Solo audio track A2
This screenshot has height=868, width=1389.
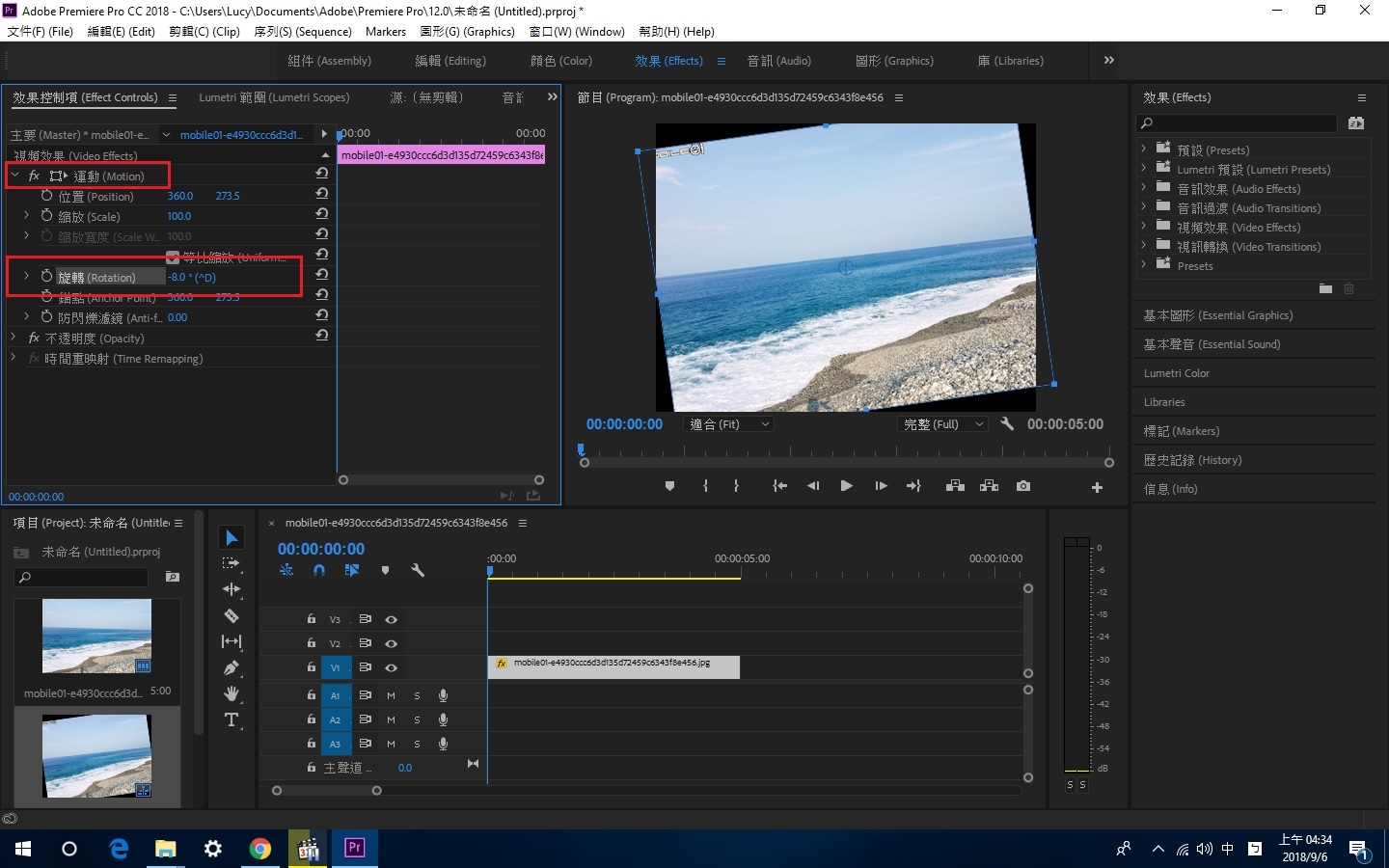[x=417, y=719]
